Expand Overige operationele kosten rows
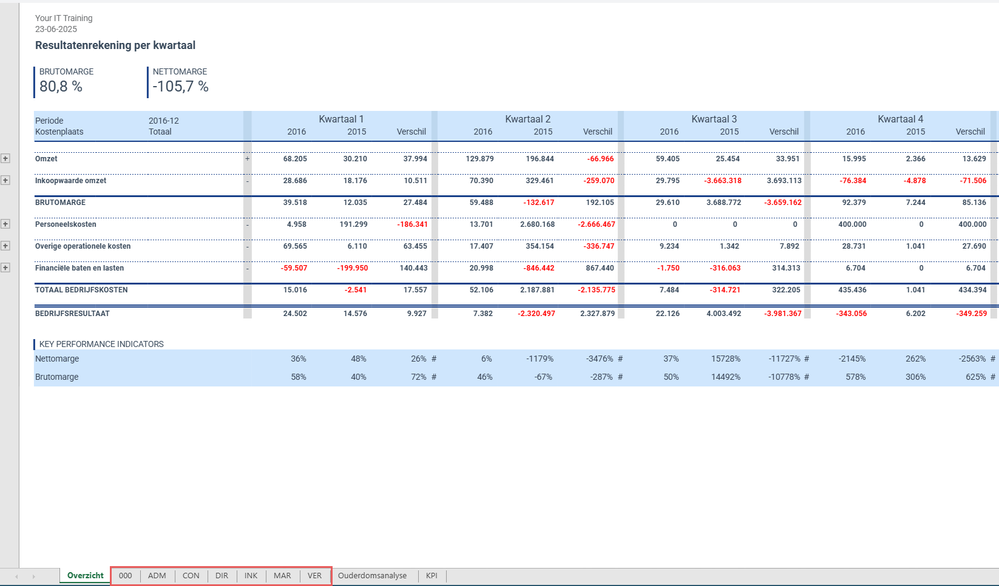The image size is (999, 586). tap(5, 246)
